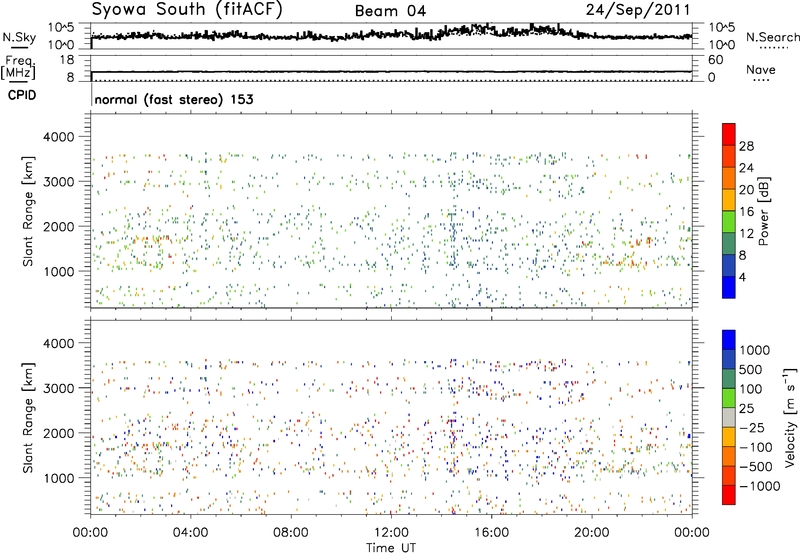Image resolution: width=800 pixels, height=554 pixels.
Task: Click the "Power [dB]" colorbar title
Action: tap(763, 211)
